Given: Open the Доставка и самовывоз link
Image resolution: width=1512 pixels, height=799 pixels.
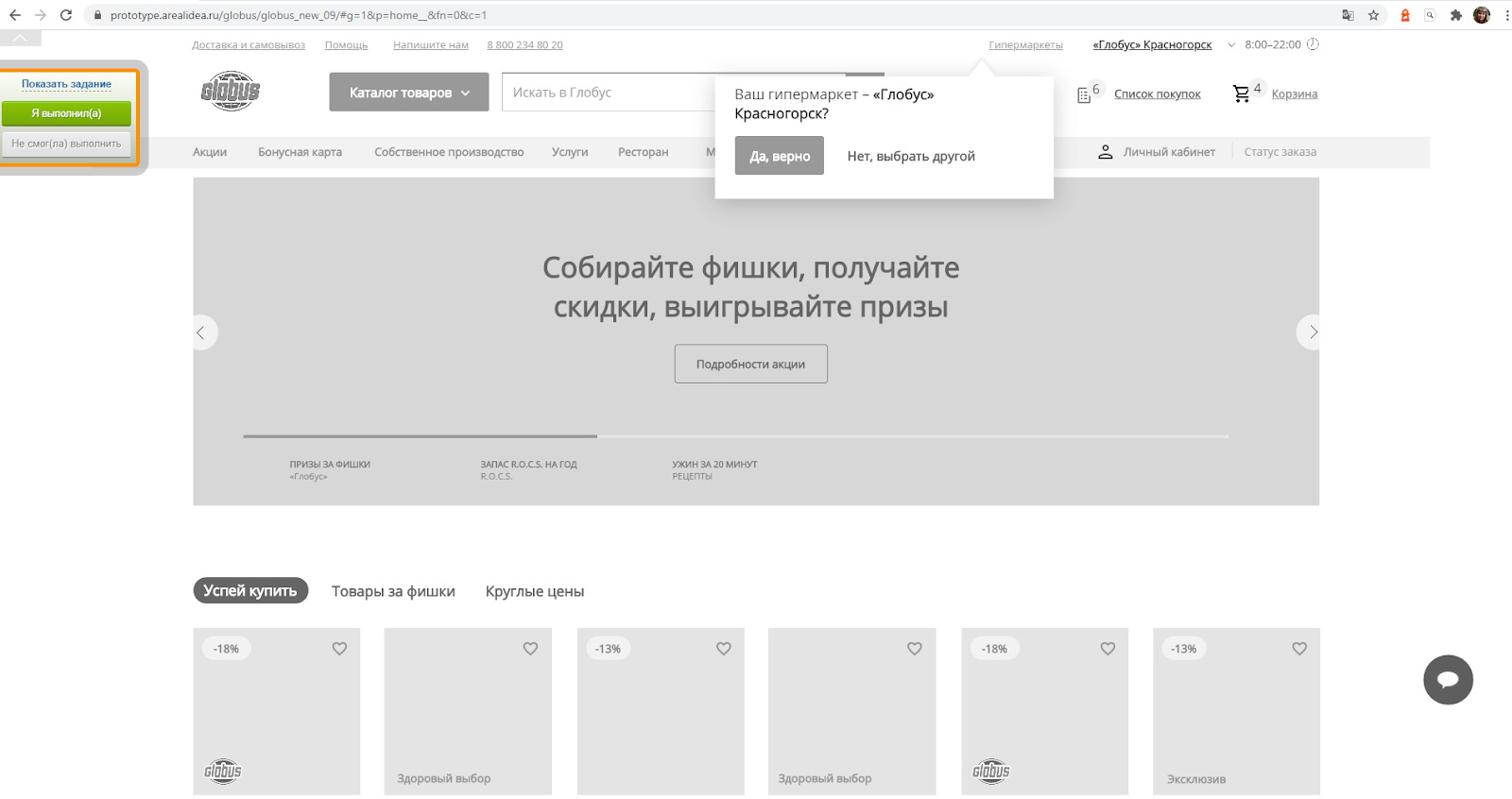Looking at the screenshot, I should point(249,45).
